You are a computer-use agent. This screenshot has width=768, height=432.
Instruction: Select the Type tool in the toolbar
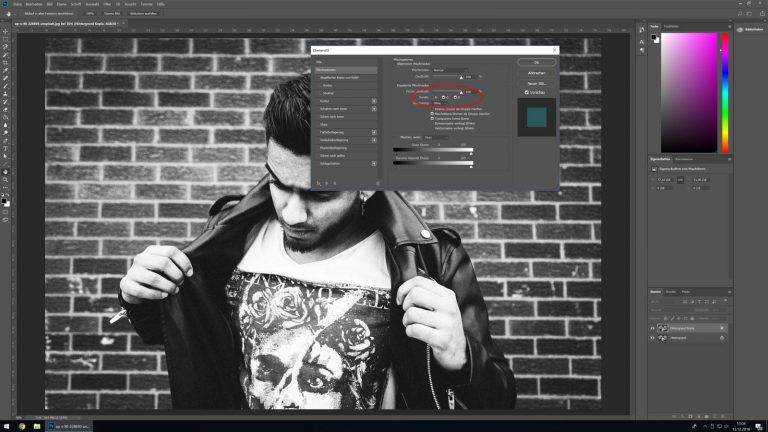(x=5, y=140)
